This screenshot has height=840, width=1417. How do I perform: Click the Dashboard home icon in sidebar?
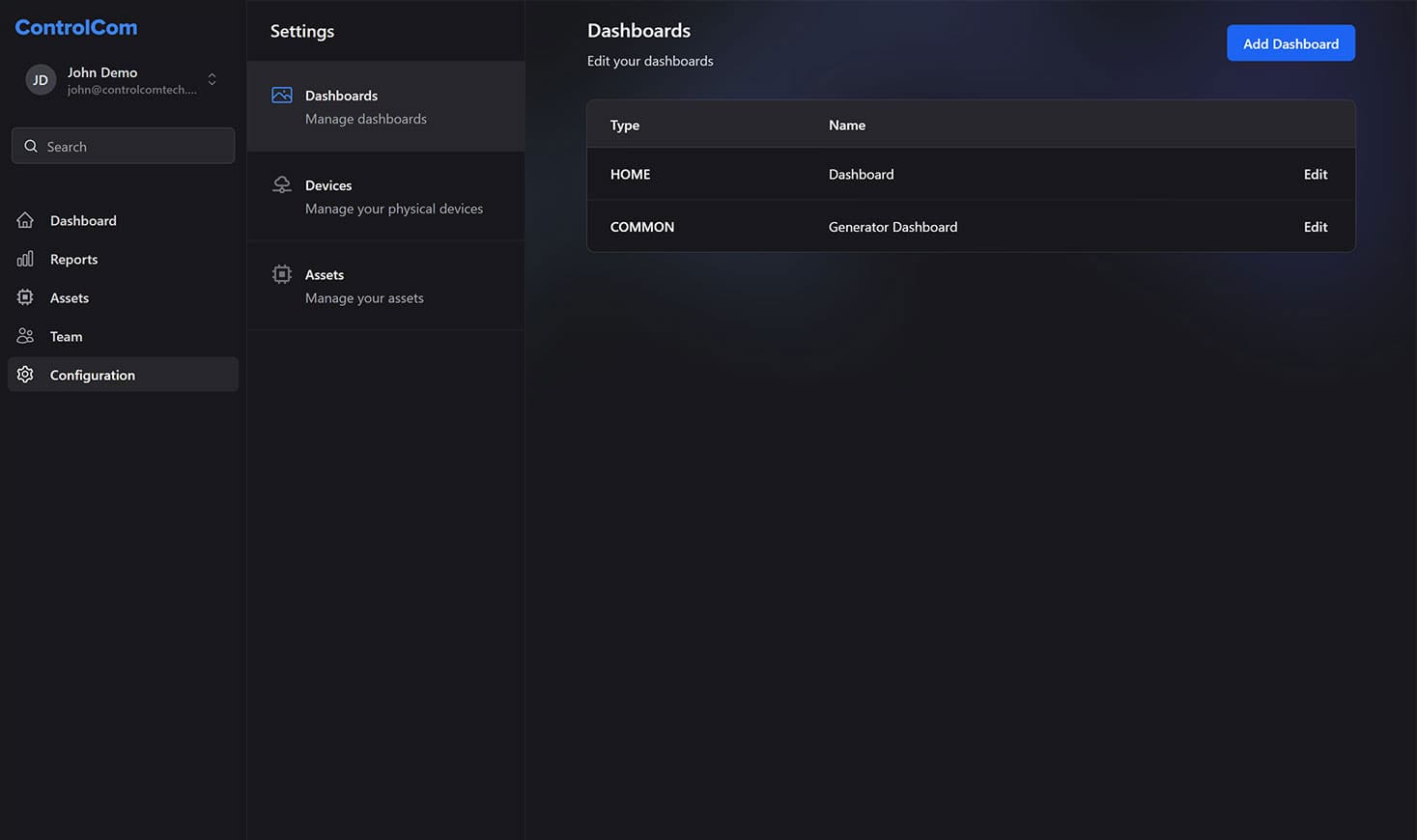click(25, 220)
